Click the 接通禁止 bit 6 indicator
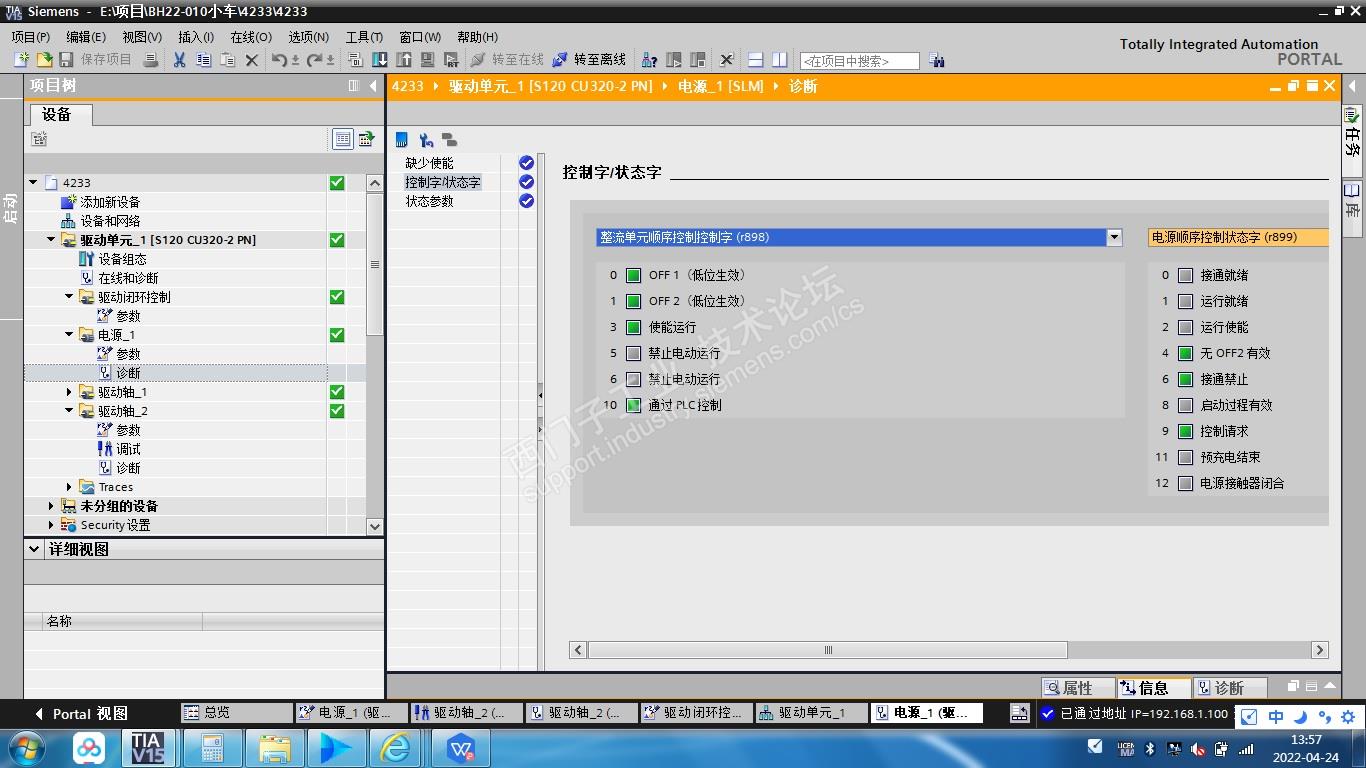 (x=1185, y=379)
